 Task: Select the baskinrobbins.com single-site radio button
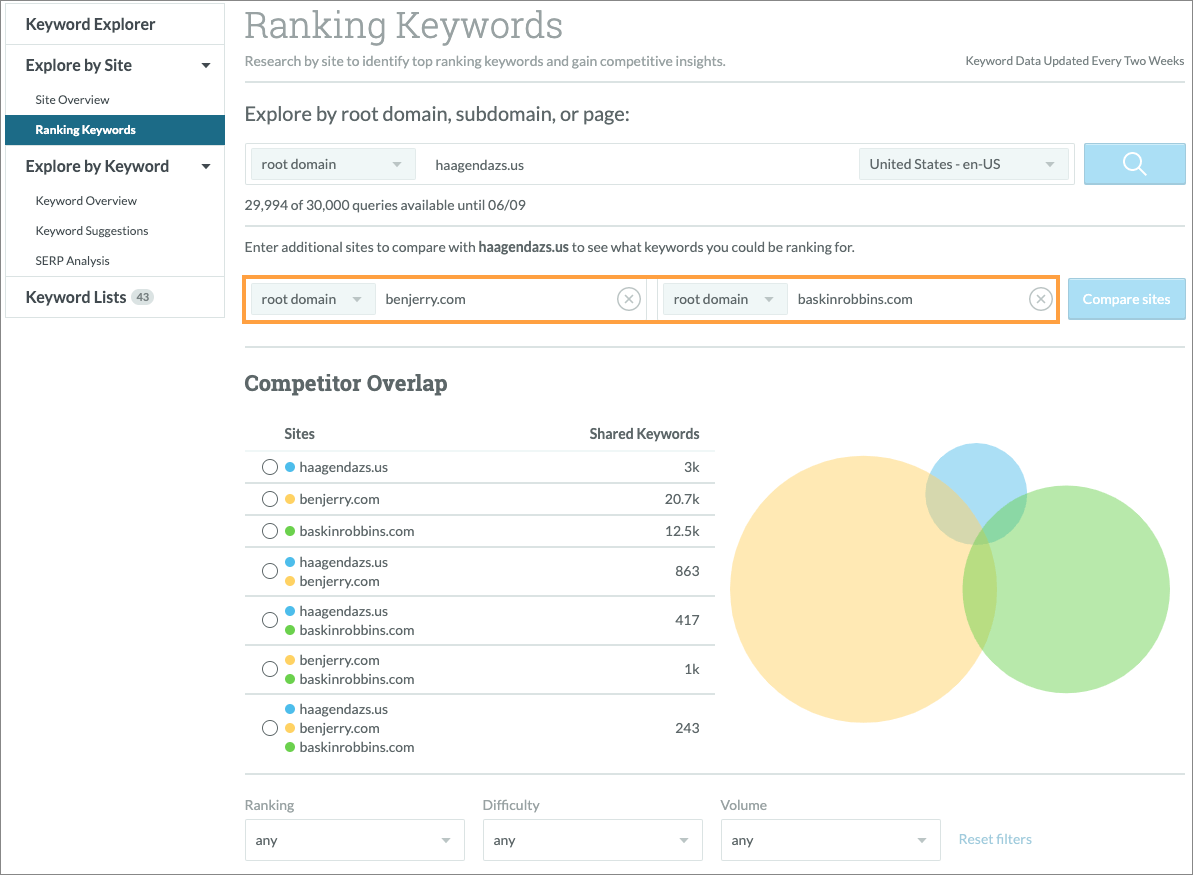[269, 531]
